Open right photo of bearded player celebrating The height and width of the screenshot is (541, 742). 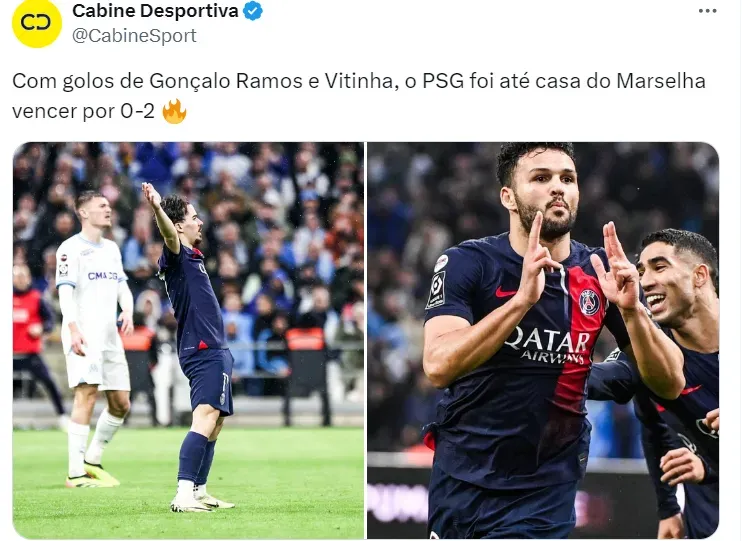(543, 340)
